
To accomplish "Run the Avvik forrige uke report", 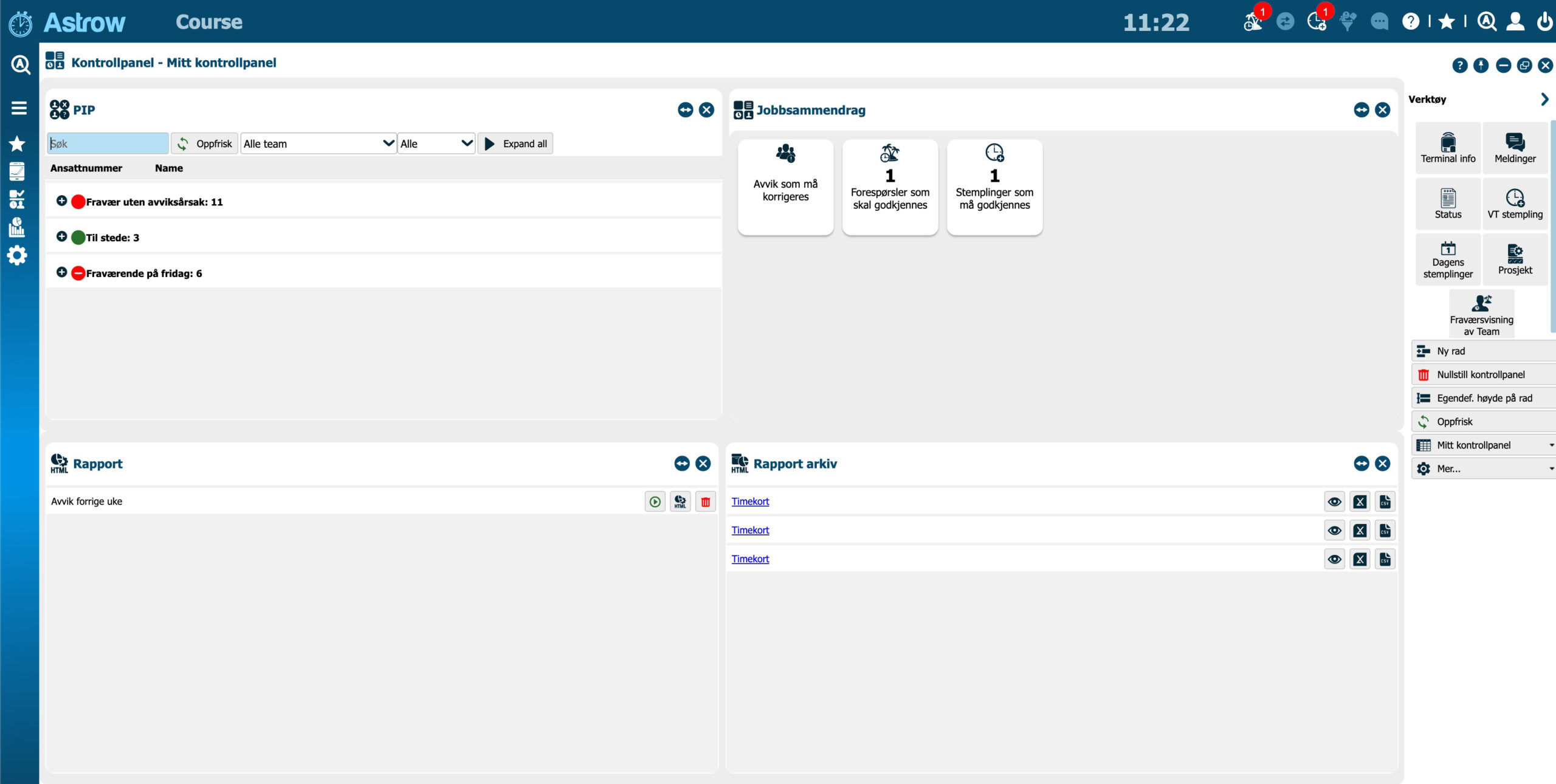I will [655, 501].
